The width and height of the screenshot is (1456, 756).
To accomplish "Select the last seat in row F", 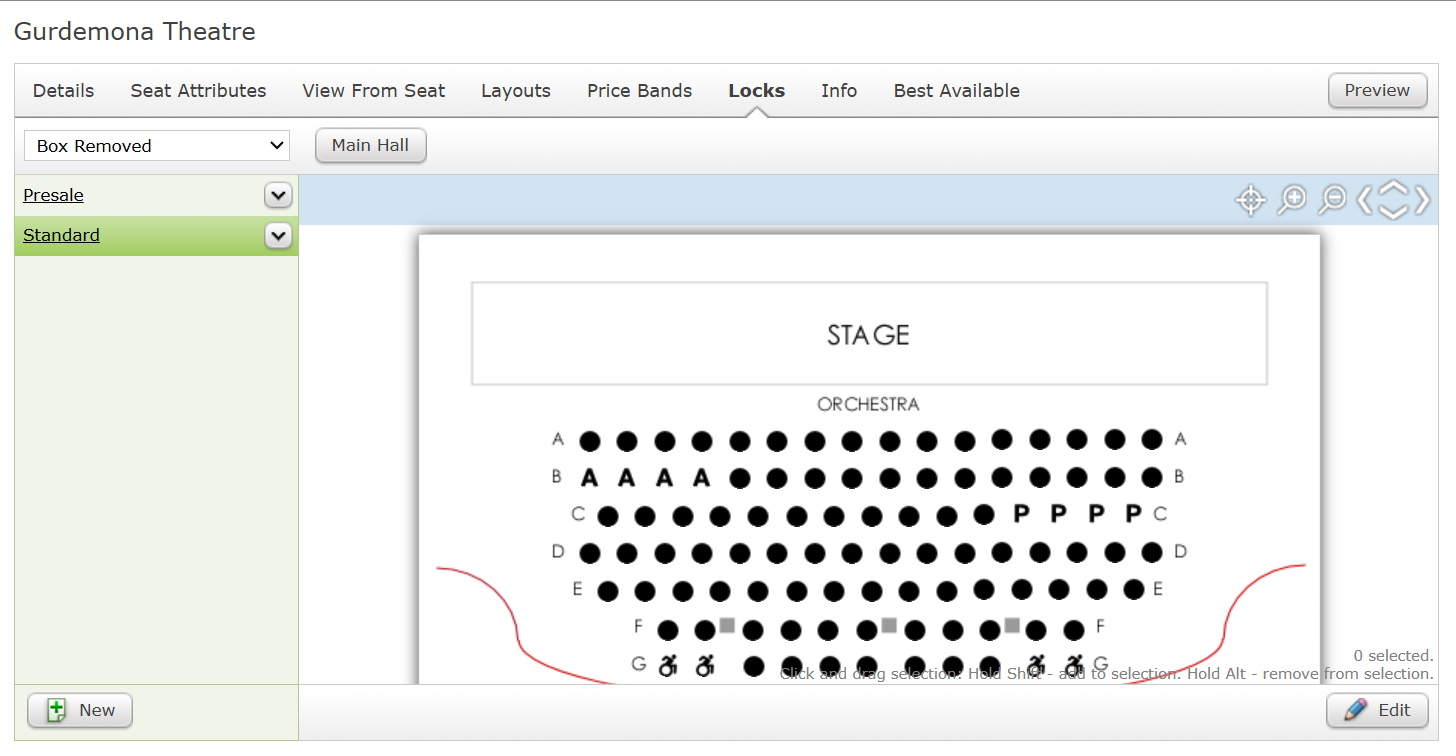I will 1074,630.
